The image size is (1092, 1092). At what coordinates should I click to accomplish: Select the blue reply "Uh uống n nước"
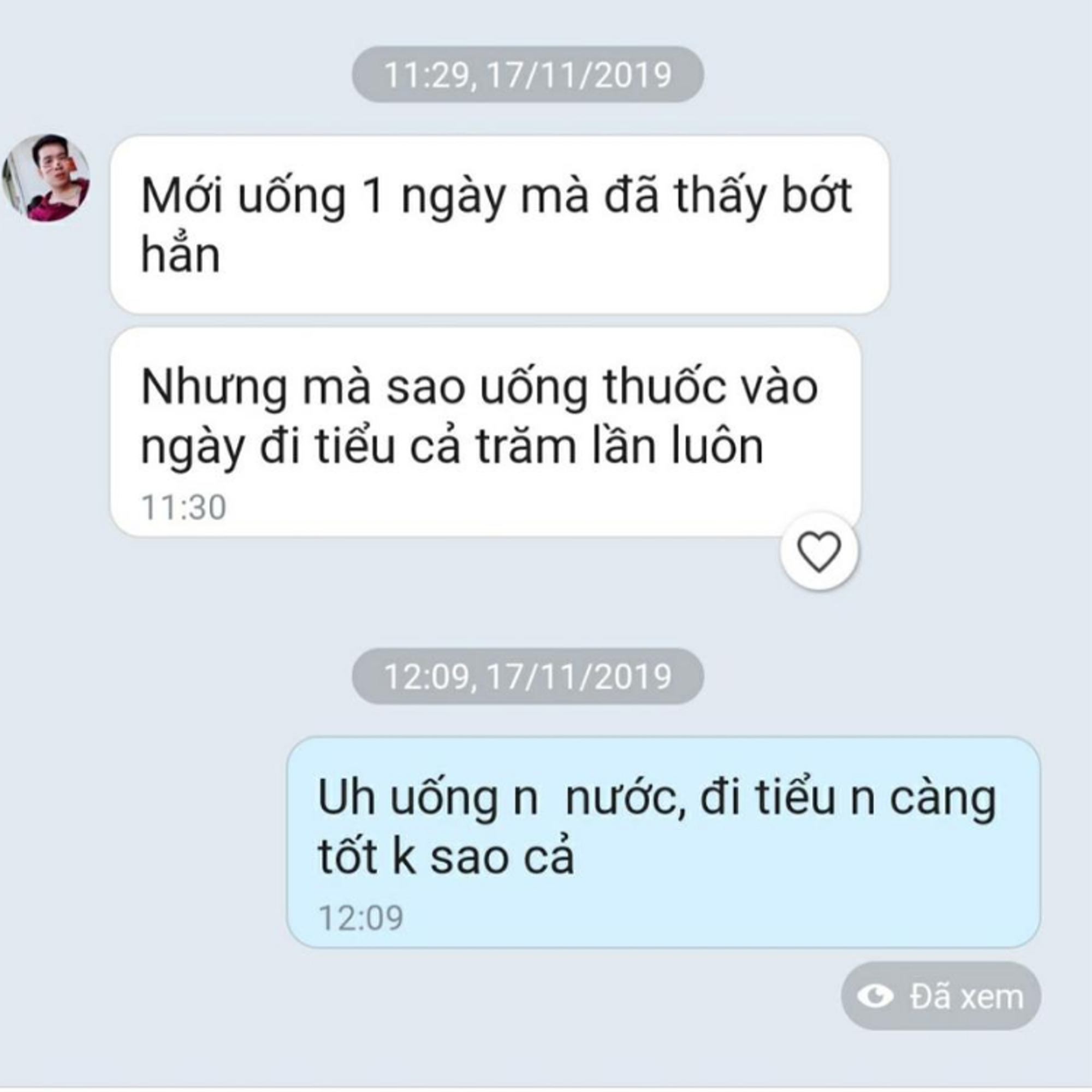[x=663, y=842]
